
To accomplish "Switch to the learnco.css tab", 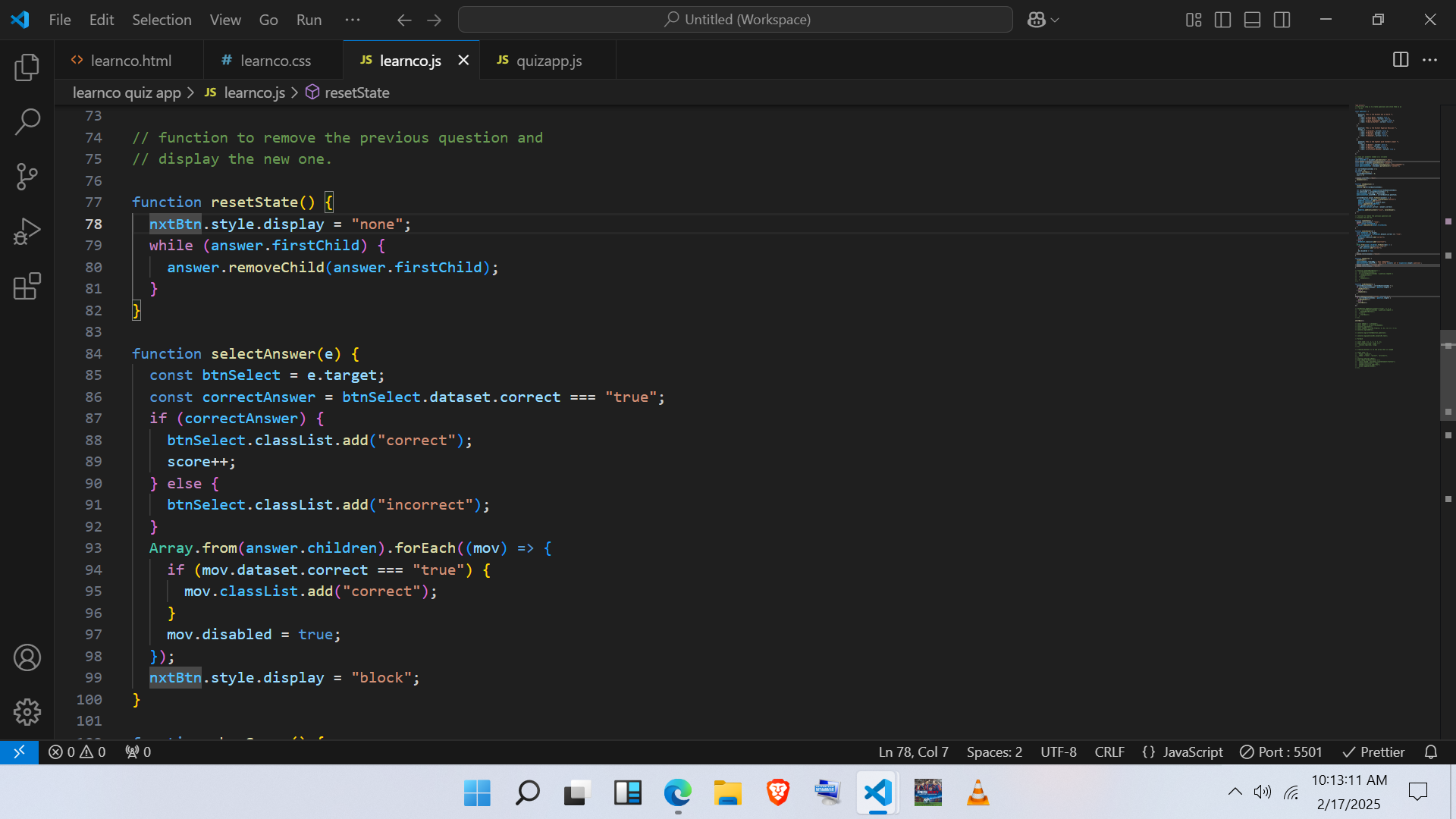I will (273, 60).
